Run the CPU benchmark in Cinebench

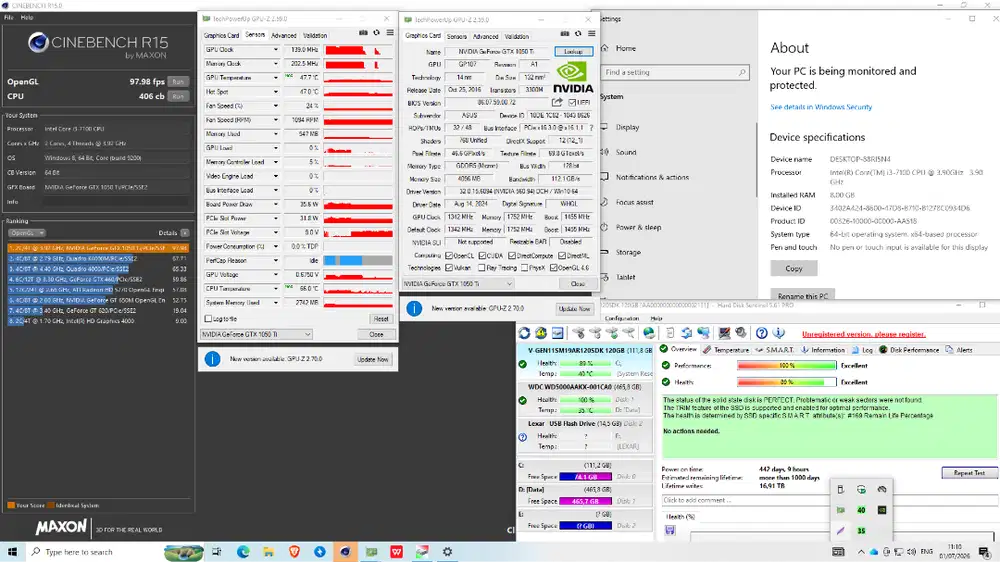(x=178, y=96)
